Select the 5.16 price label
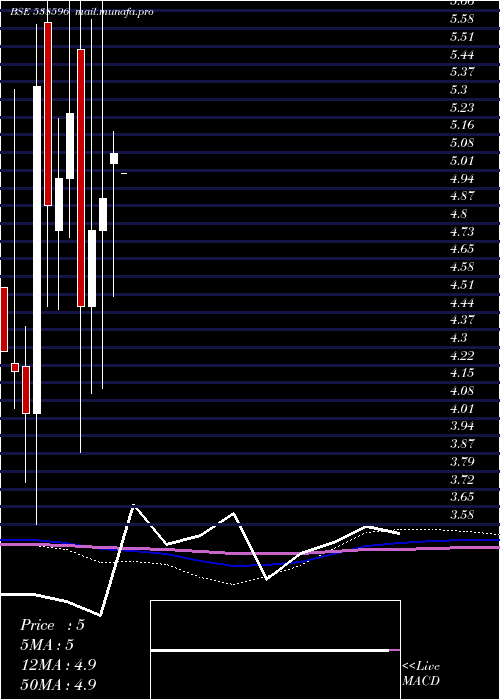 462,125
